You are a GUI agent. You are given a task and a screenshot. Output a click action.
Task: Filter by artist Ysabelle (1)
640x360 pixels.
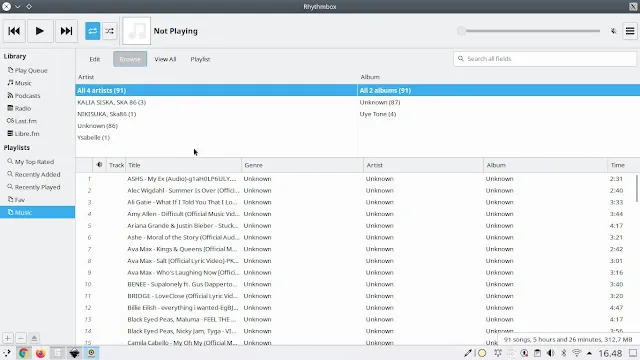point(216,138)
